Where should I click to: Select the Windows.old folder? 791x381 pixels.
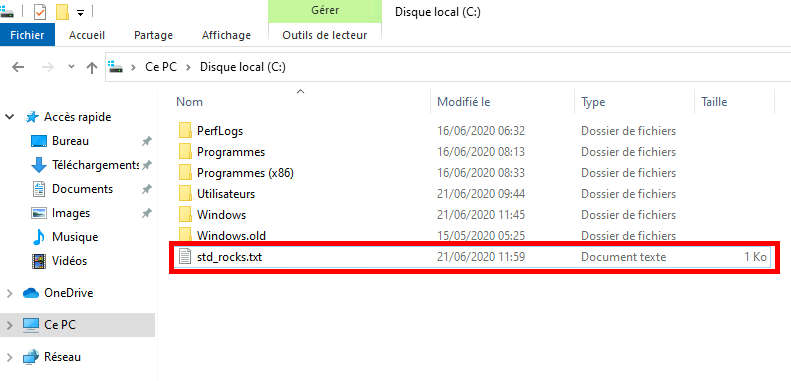click(x=231, y=236)
